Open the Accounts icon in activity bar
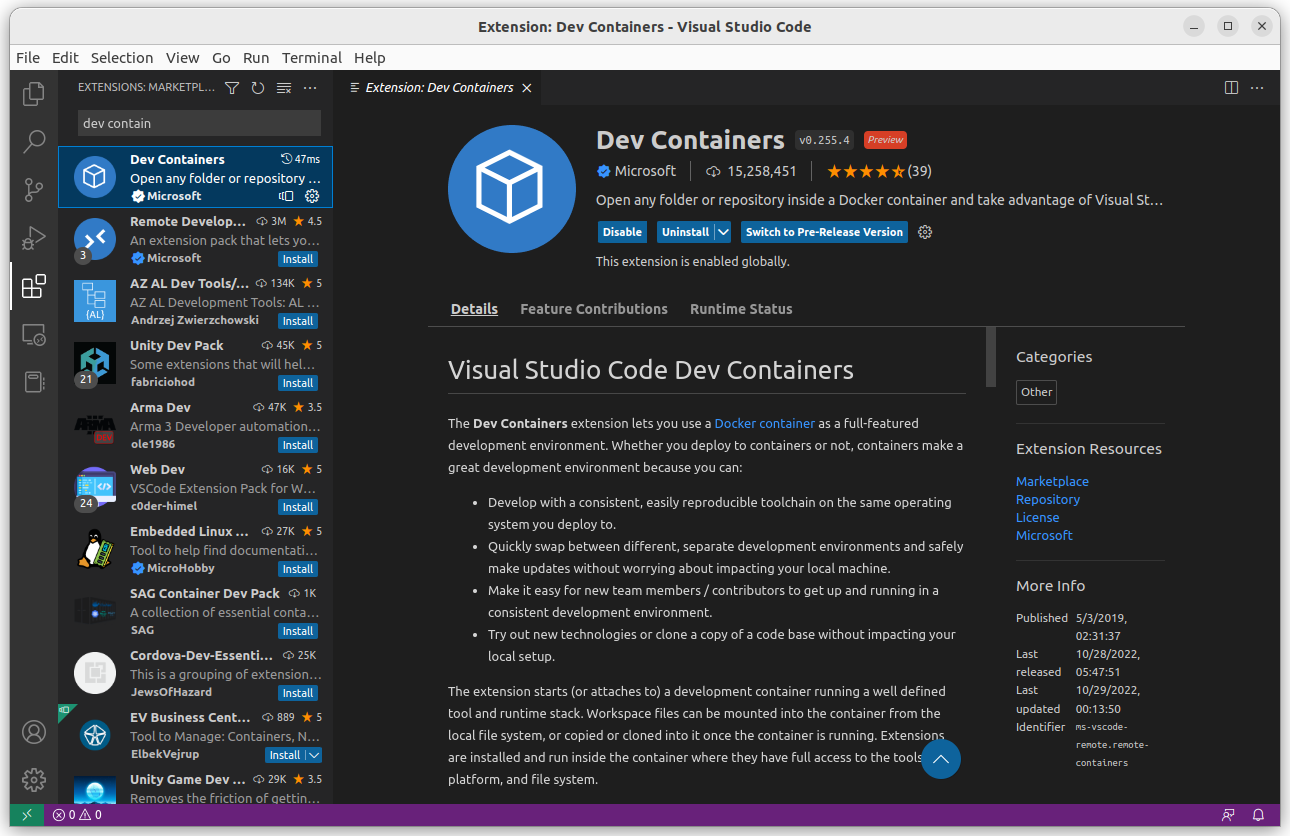Image resolution: width=1290 pixels, height=836 pixels. pos(34,732)
